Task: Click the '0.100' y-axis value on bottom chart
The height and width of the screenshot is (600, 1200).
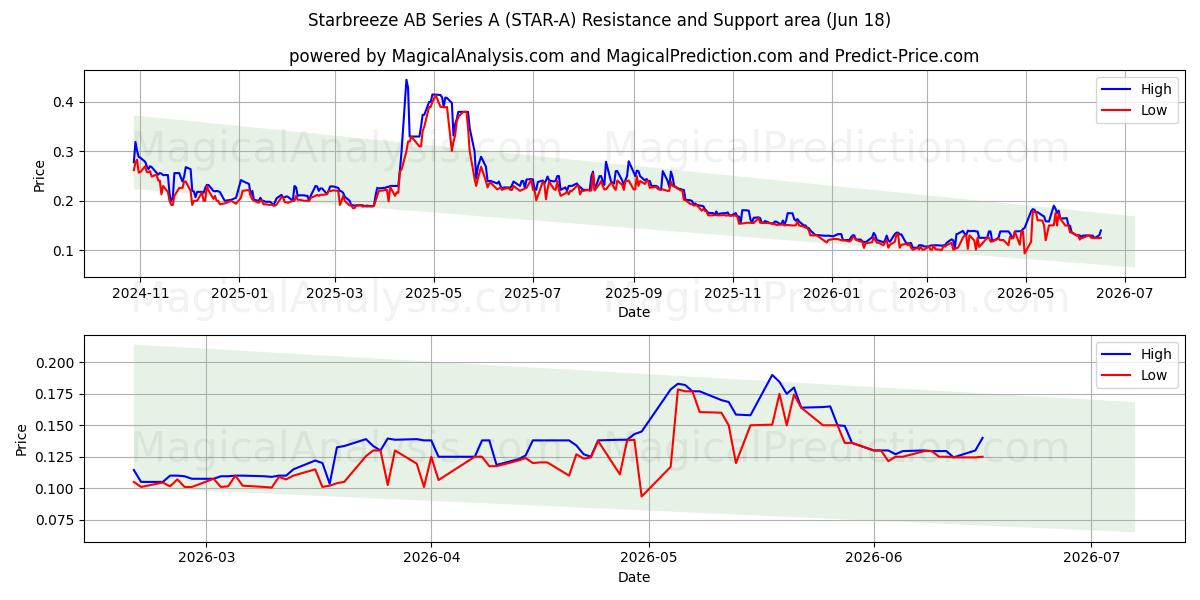Action: click(x=57, y=489)
